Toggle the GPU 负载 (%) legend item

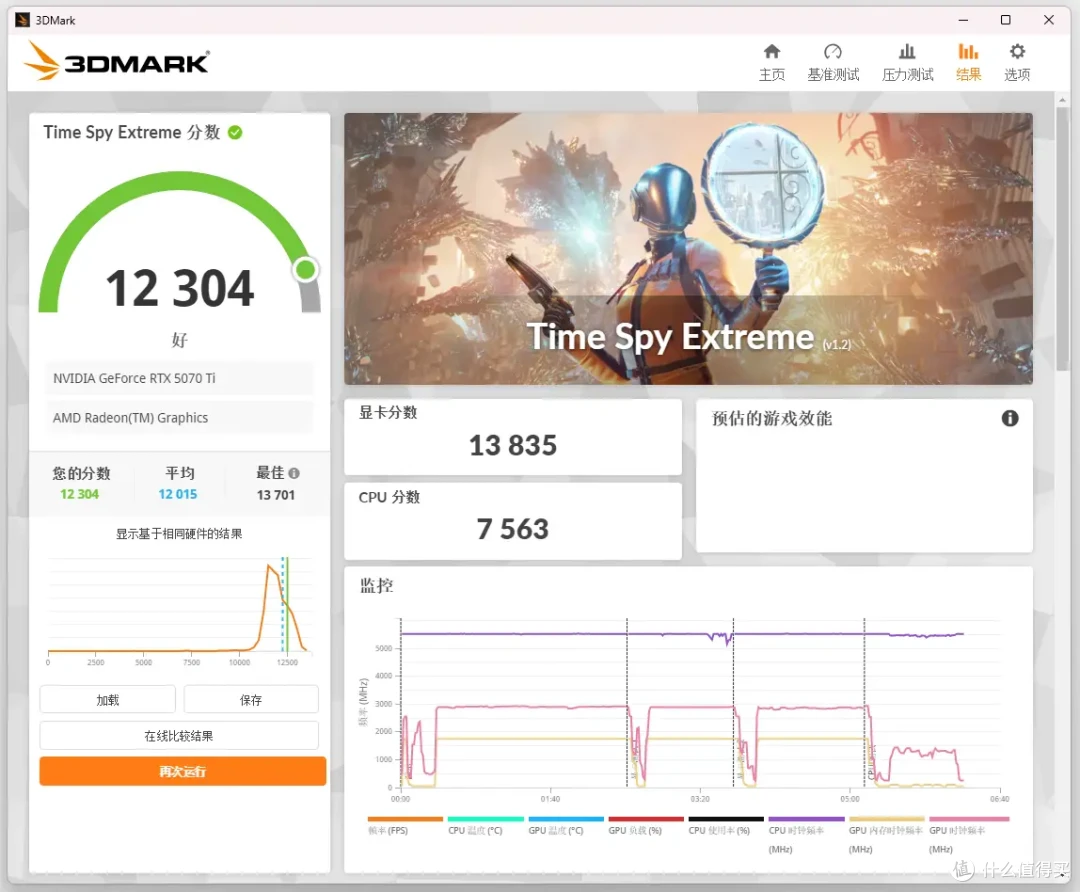point(645,825)
